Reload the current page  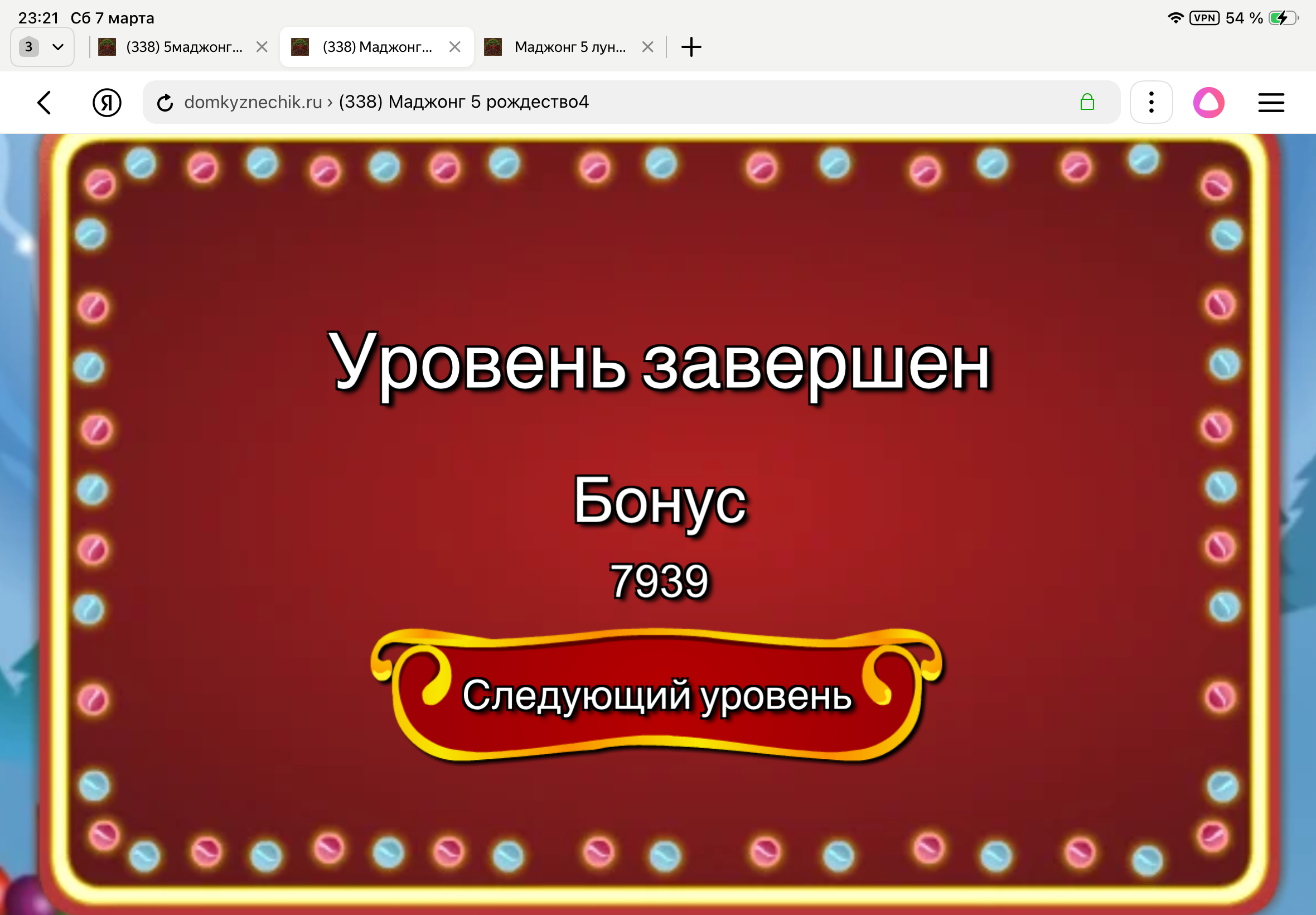pos(165,102)
